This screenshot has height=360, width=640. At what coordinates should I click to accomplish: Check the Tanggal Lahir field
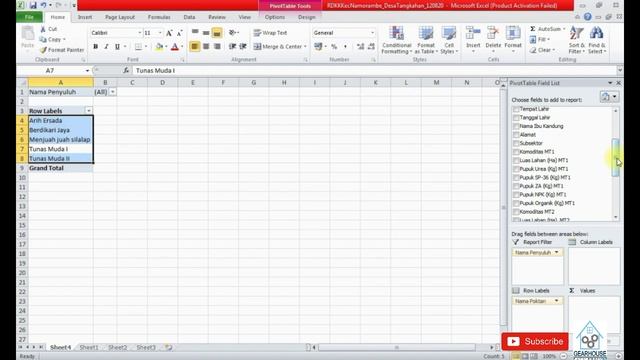coord(516,118)
